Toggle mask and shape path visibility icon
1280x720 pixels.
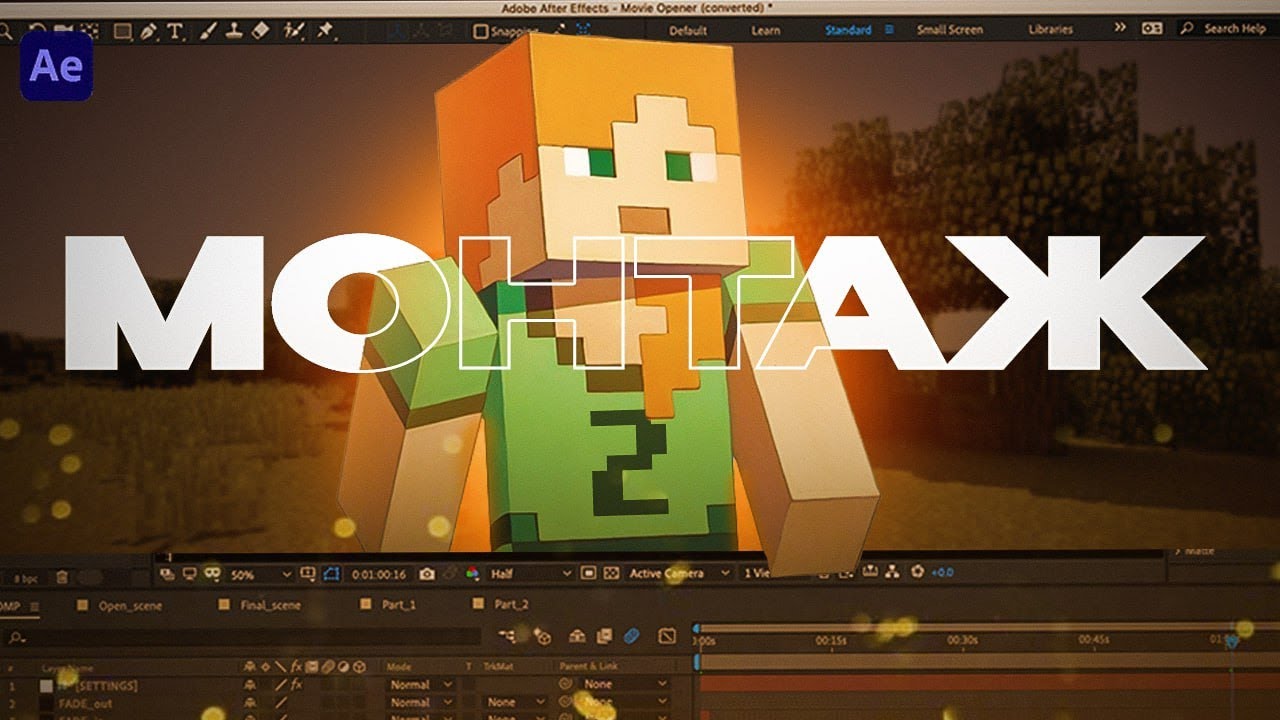[x=330, y=573]
